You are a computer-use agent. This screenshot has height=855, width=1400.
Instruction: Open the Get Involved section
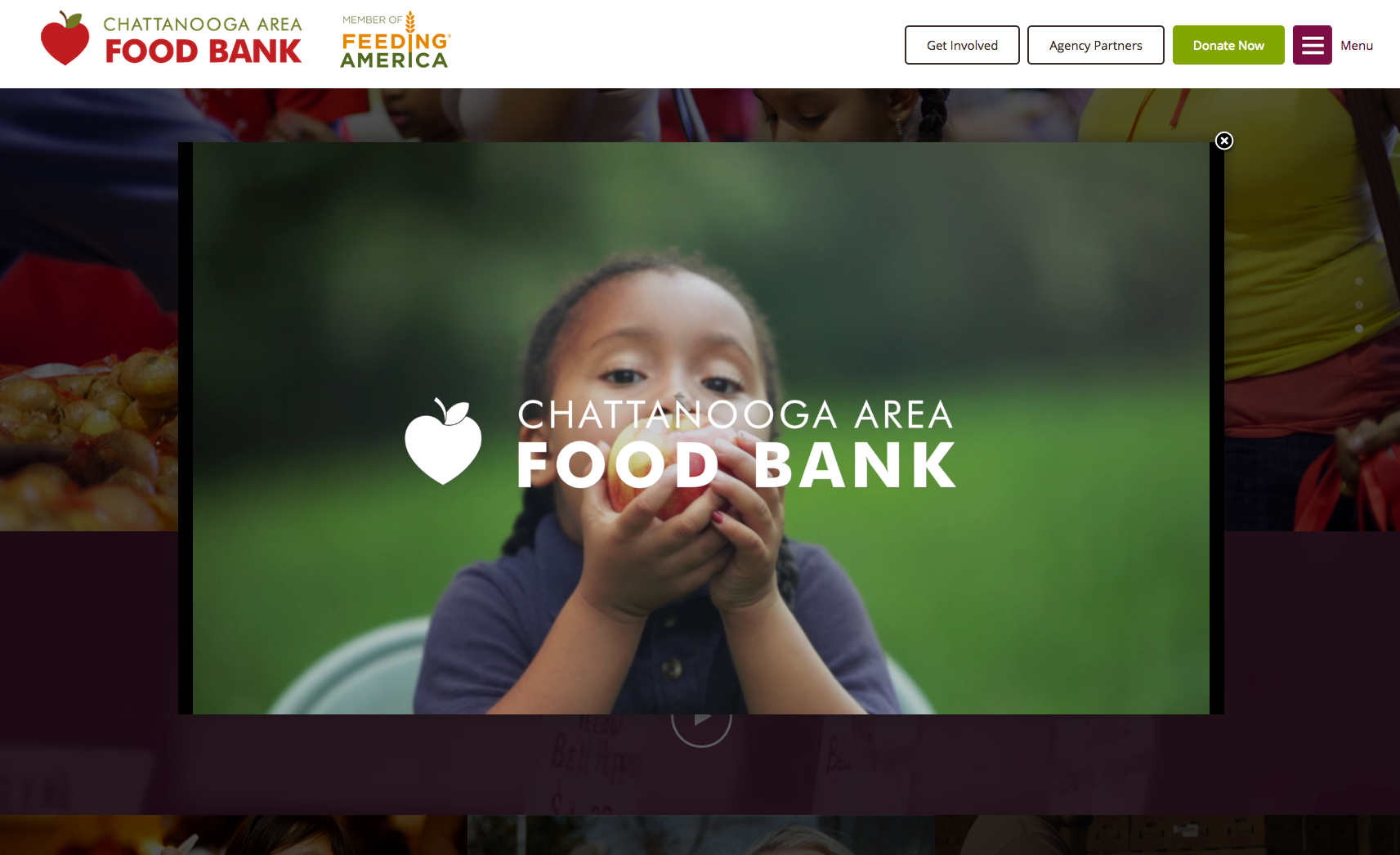(962, 45)
